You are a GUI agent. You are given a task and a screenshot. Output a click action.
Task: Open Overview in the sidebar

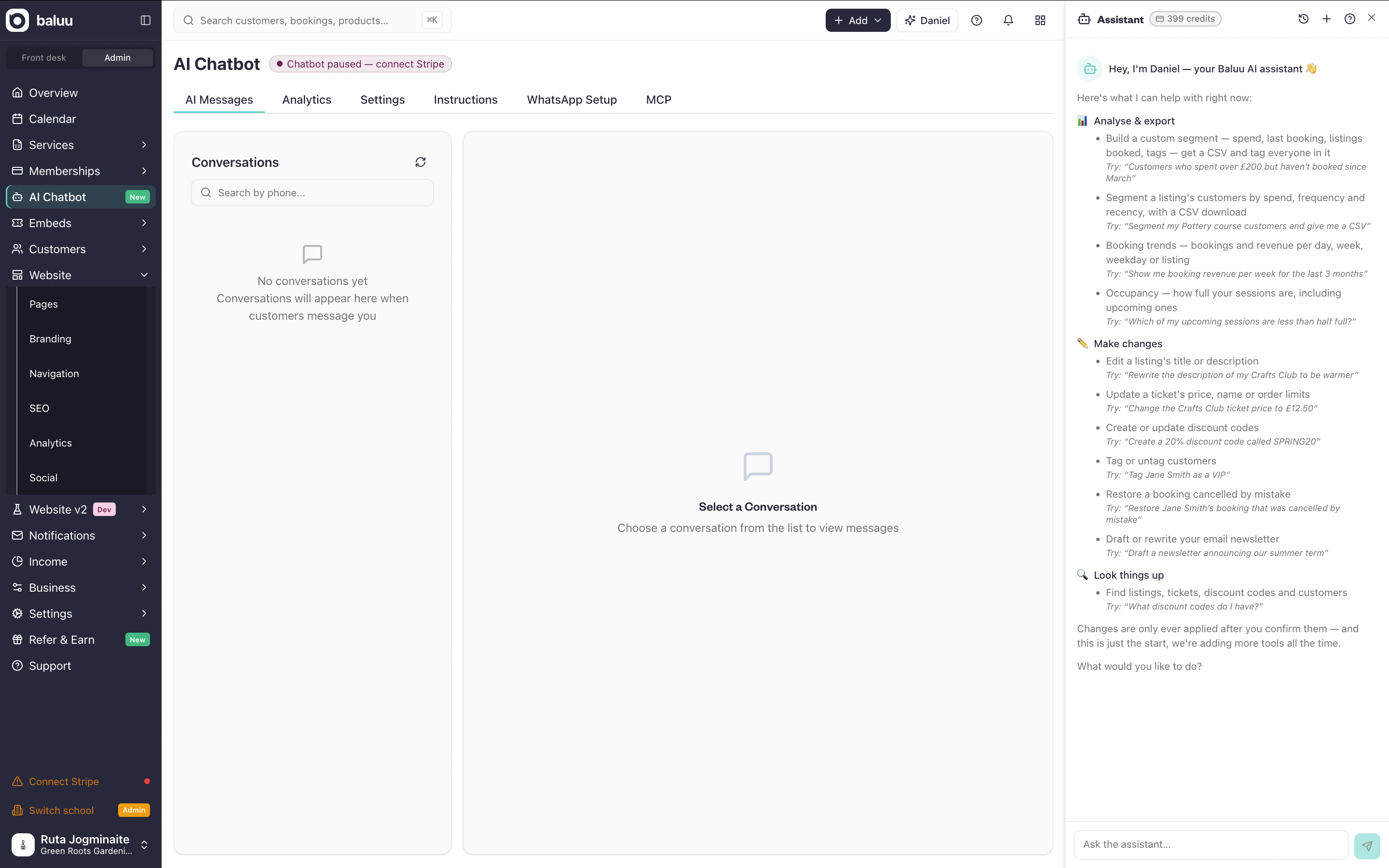point(81,93)
